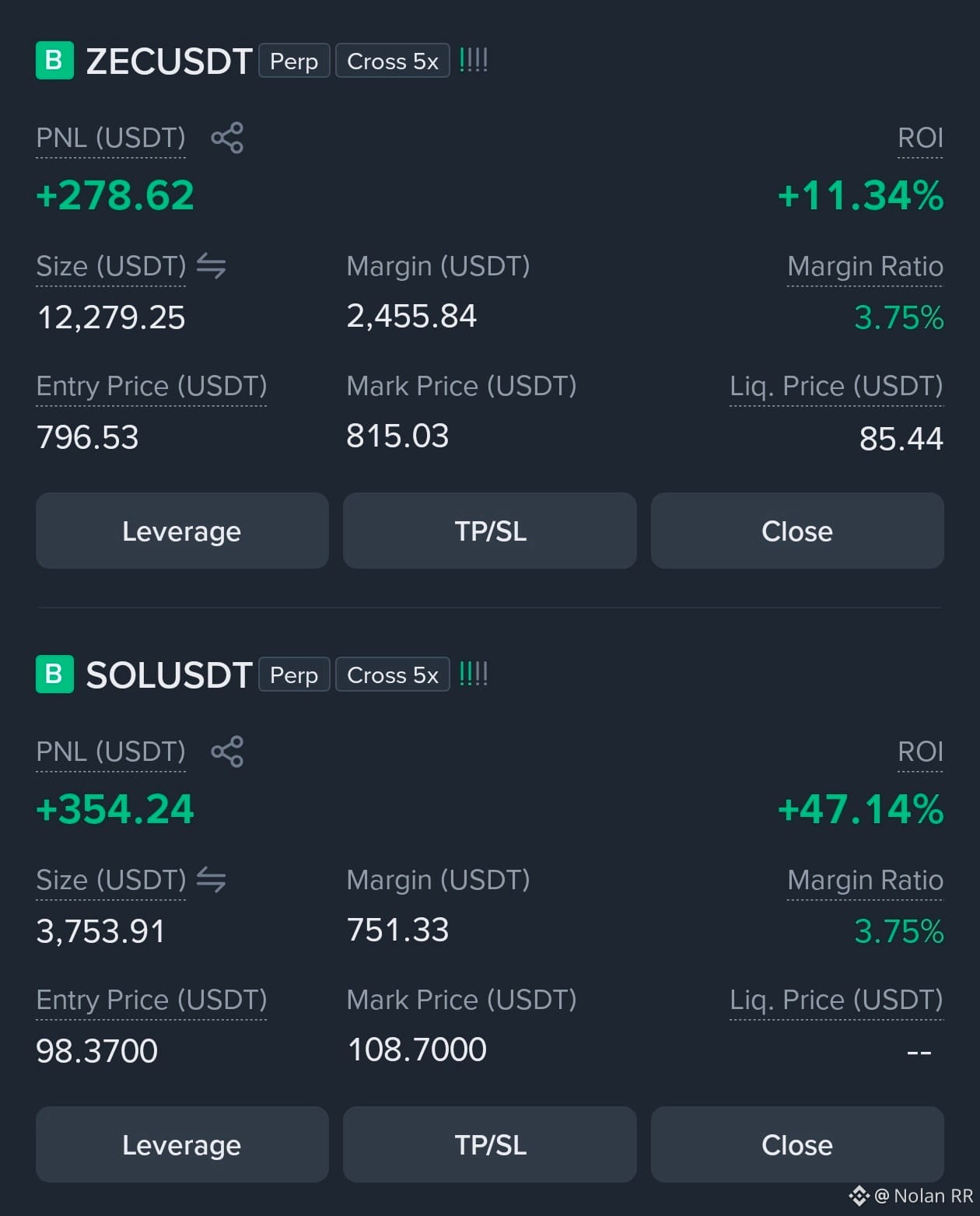
Task: Swap SOLUSDT size unit with arrows icon
Action: pyautogui.click(x=211, y=880)
